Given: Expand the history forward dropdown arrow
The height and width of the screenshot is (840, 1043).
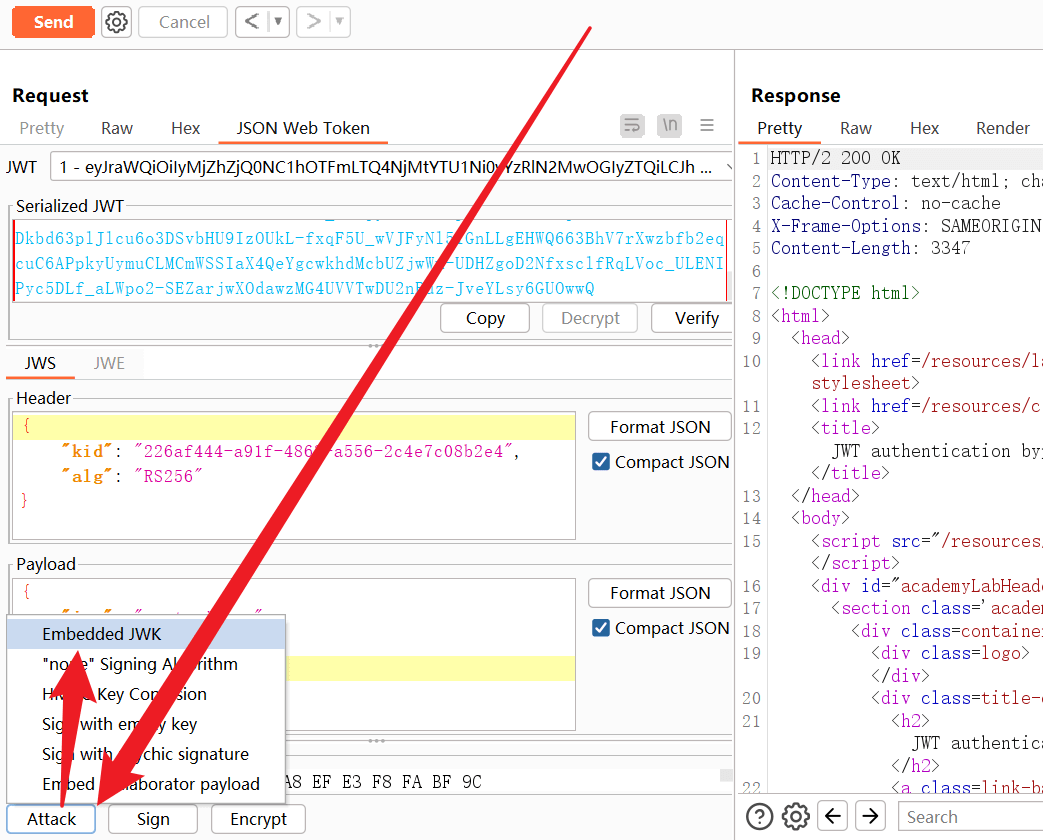Looking at the screenshot, I should click(x=339, y=22).
